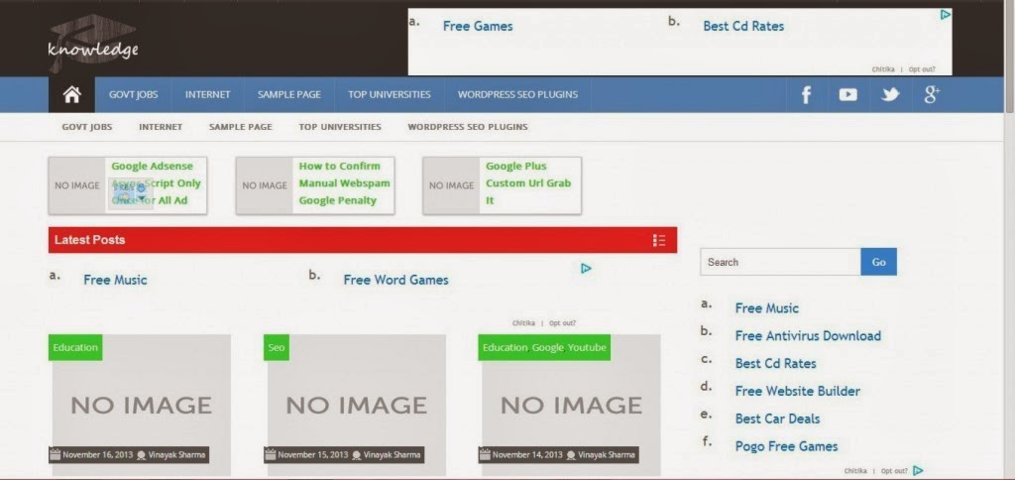Select WORDPRESS SEO PLUGINS in secondary menu

[x=467, y=127]
